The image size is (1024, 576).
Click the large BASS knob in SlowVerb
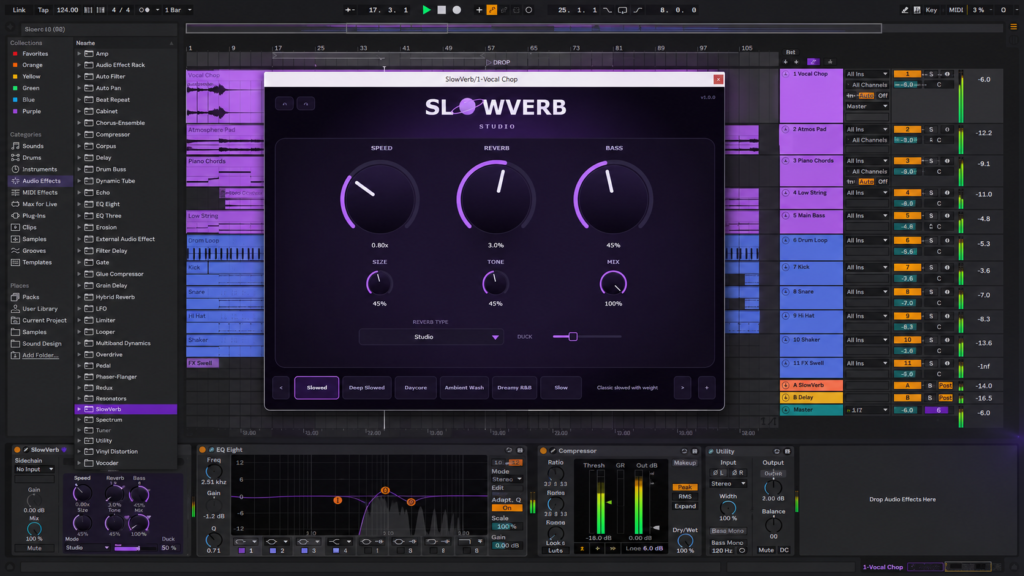click(613, 198)
